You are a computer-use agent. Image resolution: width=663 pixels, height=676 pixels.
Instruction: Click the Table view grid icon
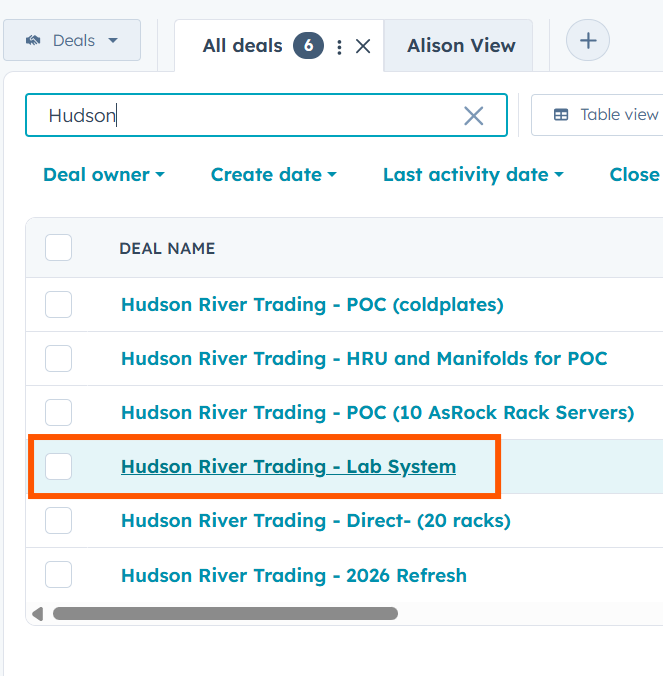click(x=561, y=115)
